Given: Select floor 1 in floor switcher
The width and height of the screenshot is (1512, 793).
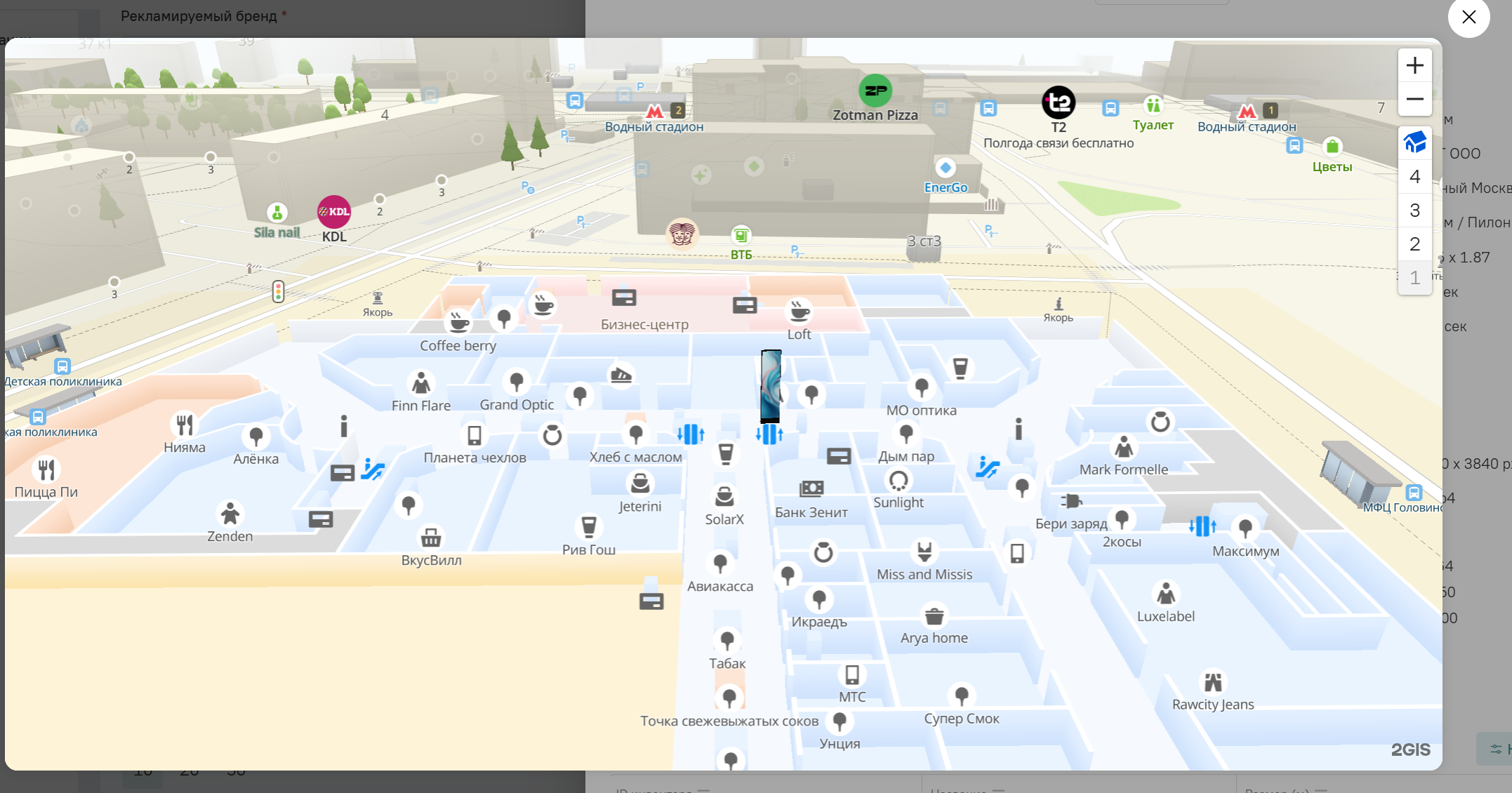Looking at the screenshot, I should [x=1414, y=278].
